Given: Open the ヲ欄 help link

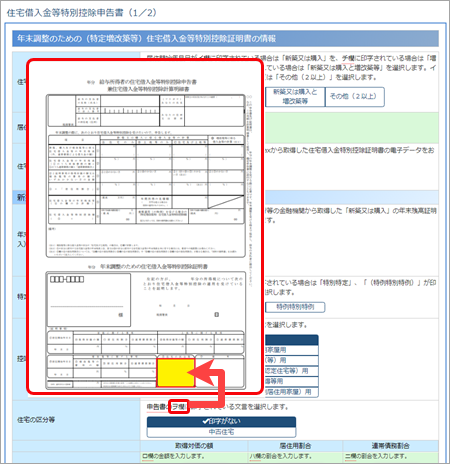Looking at the screenshot, I should pos(179,407).
